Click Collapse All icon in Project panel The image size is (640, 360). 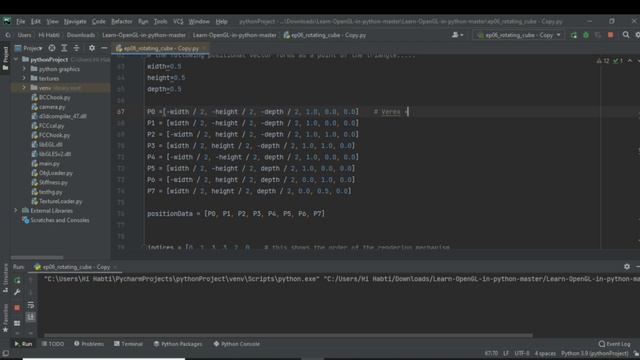pyautogui.click(x=76, y=48)
